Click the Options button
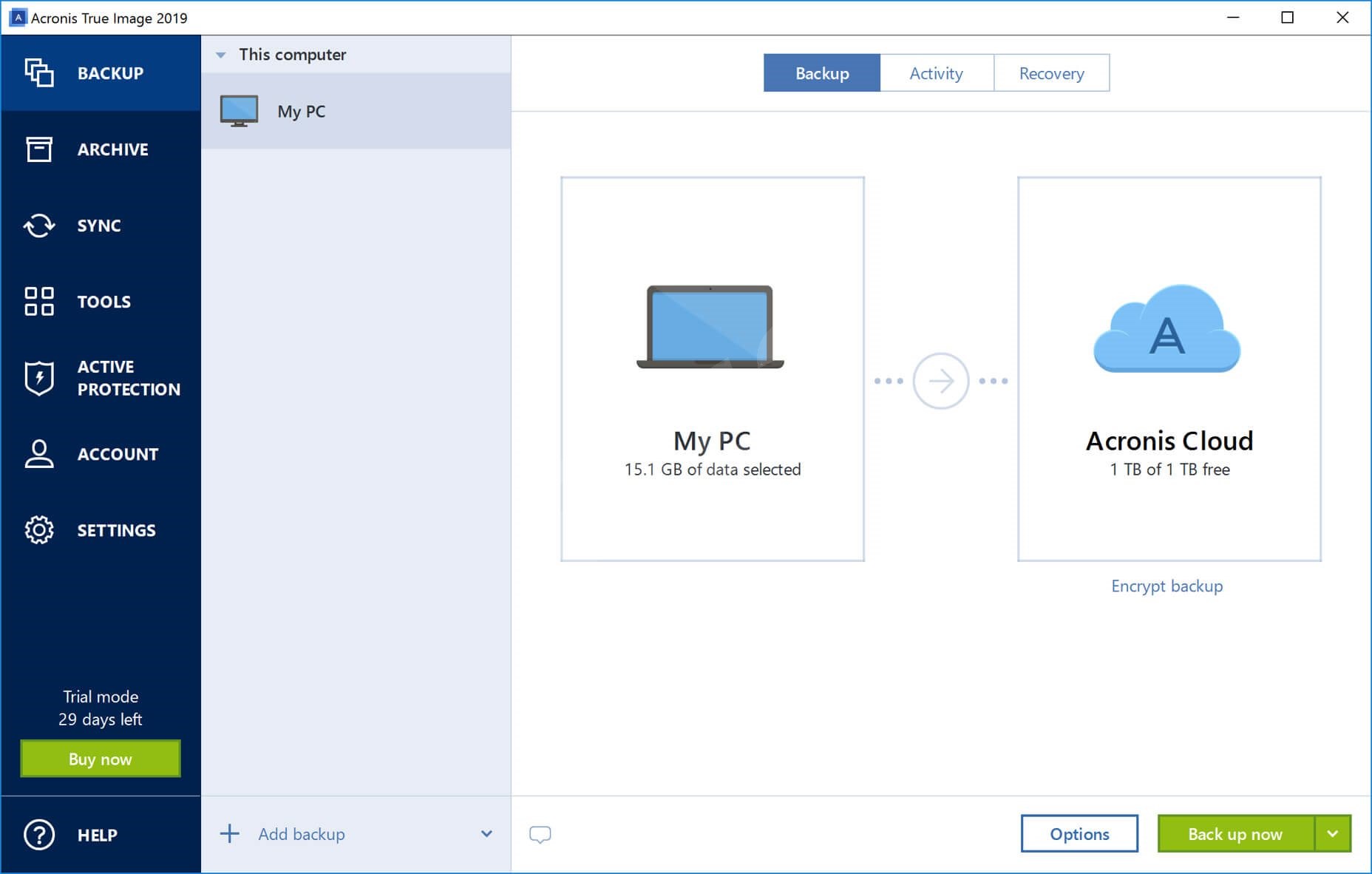The width and height of the screenshot is (1372, 874). click(x=1079, y=834)
